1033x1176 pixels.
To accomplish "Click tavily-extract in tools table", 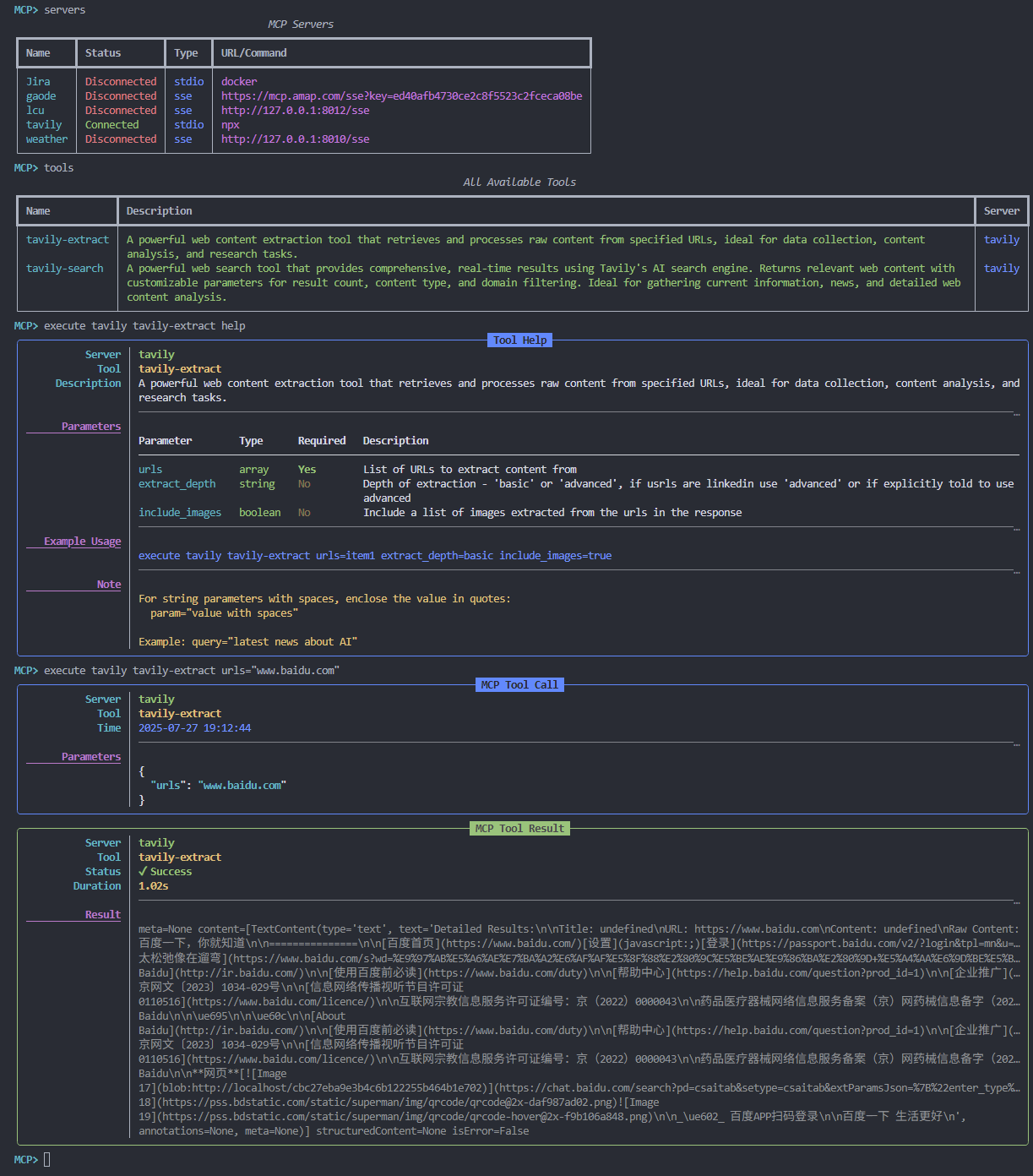I will coord(68,240).
